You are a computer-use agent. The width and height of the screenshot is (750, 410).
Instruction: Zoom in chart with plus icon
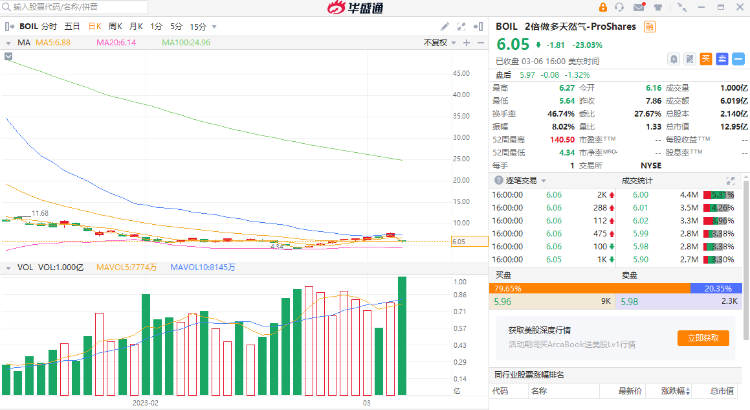point(467,43)
